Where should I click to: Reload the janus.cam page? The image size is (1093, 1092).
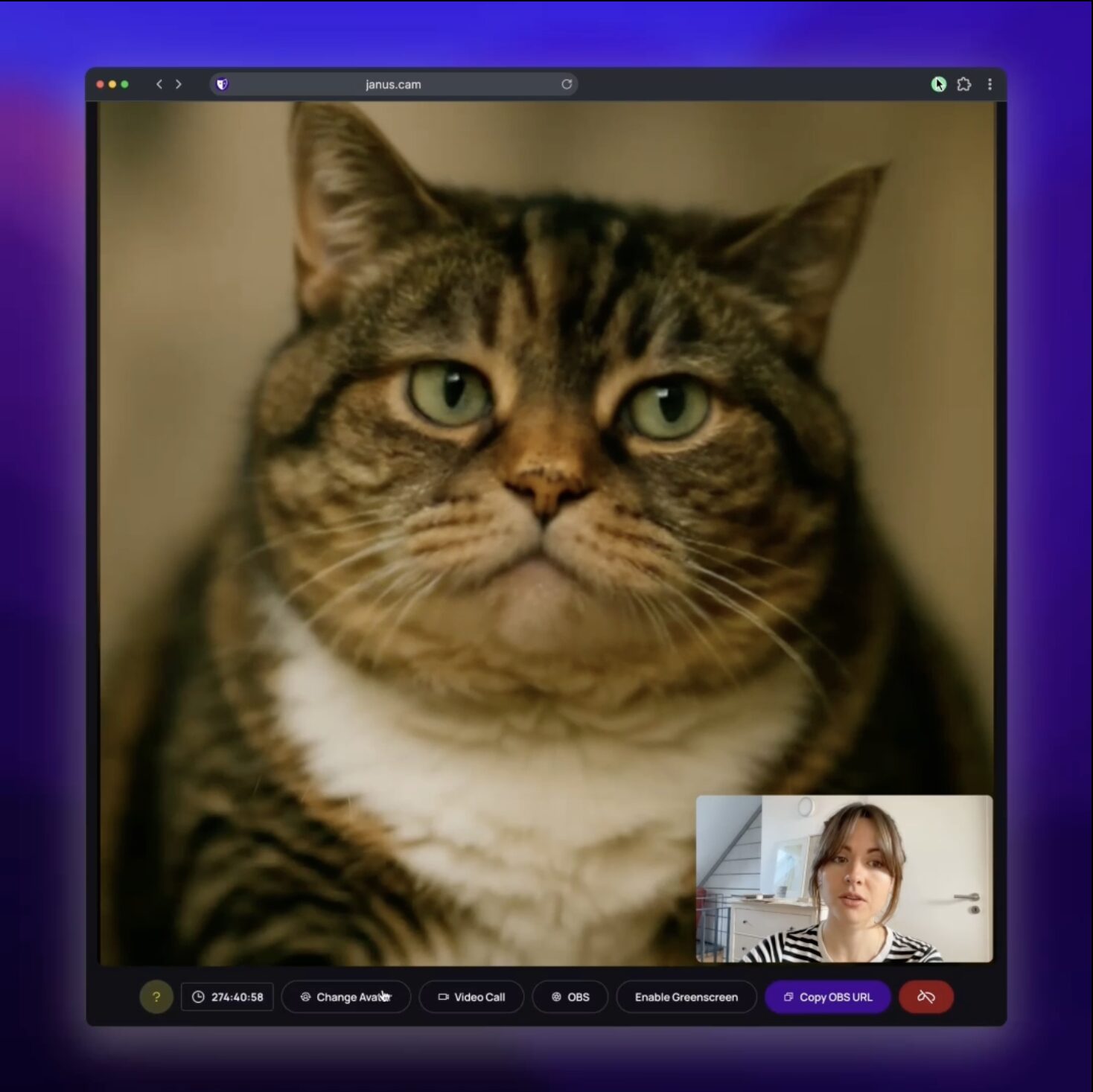[567, 84]
